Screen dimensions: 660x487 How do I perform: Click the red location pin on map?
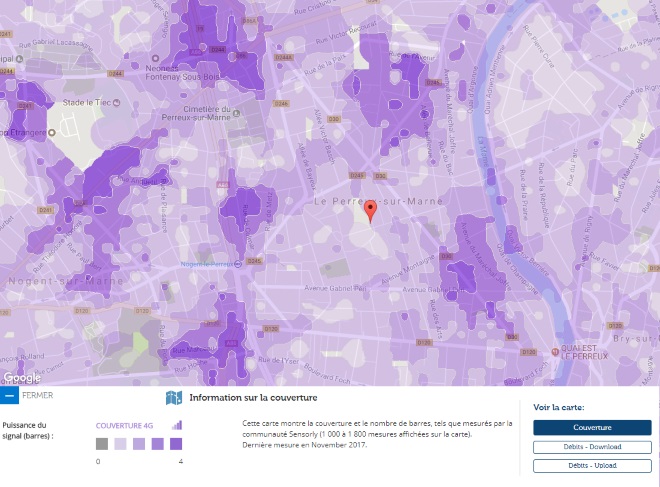point(370,211)
